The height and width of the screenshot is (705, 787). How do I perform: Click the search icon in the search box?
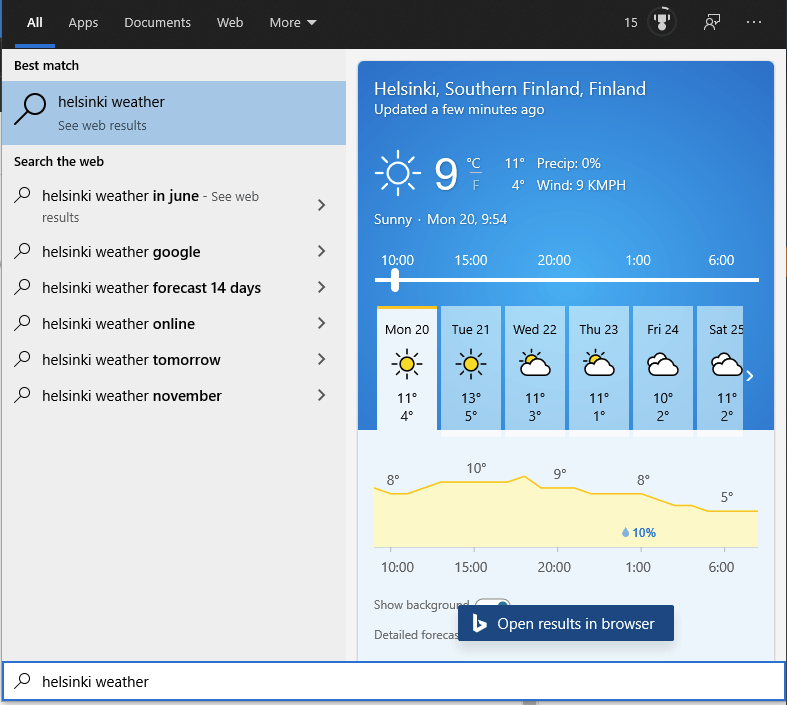click(x=22, y=681)
